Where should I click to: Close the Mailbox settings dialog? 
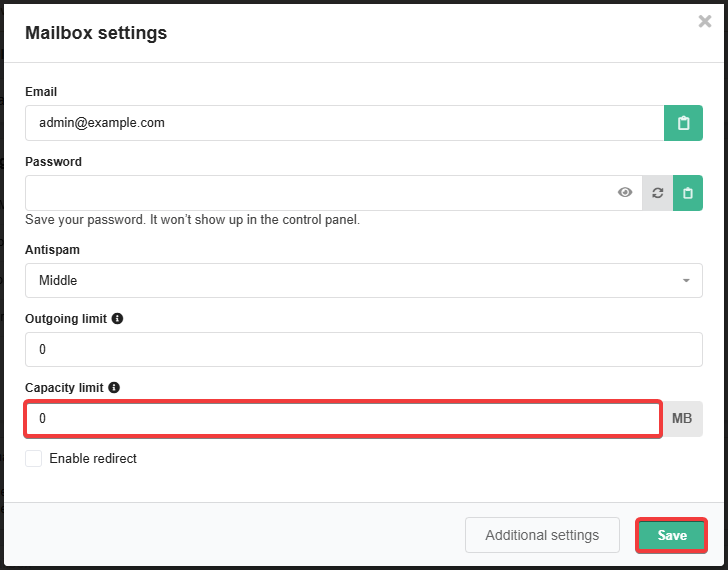tap(705, 21)
